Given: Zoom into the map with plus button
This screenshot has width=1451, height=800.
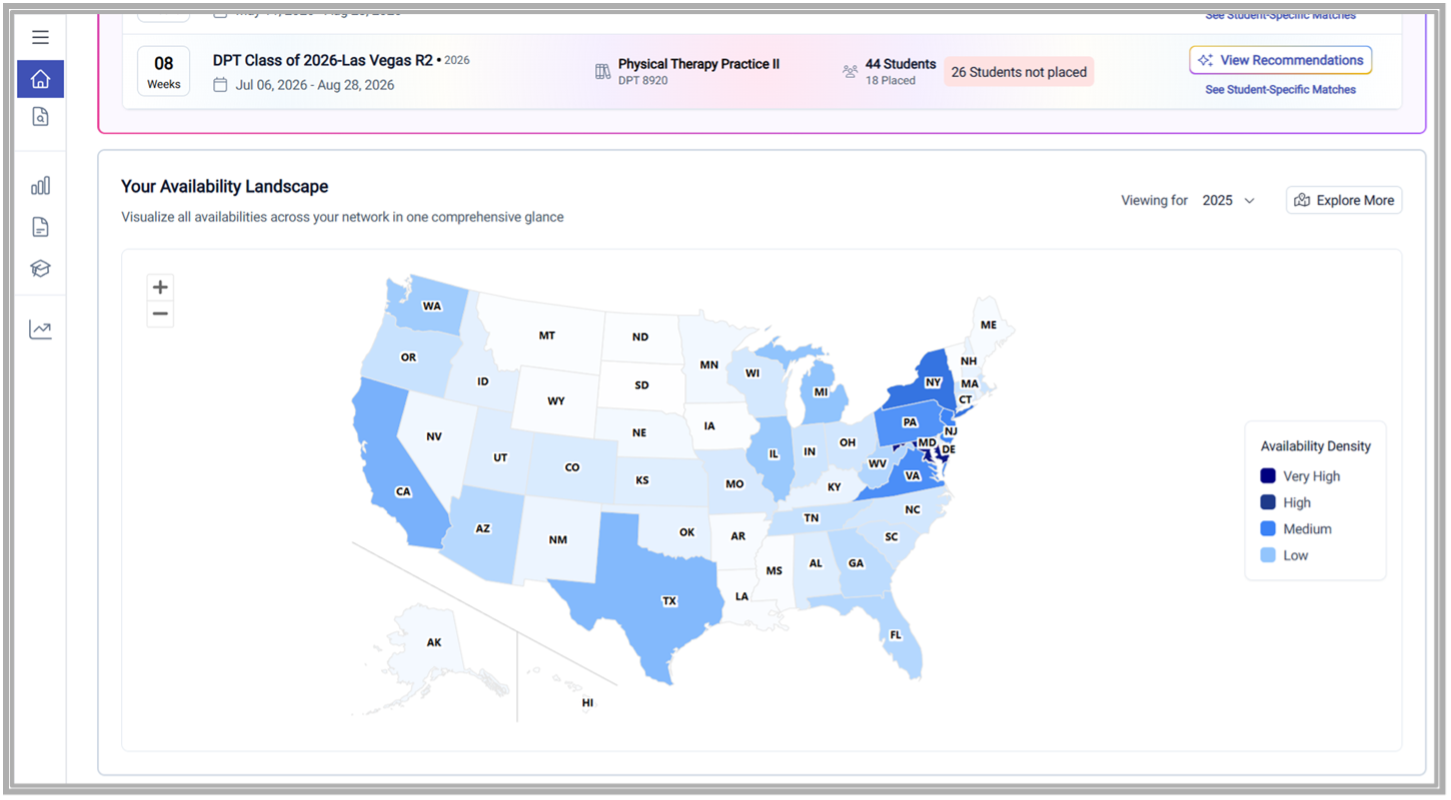Looking at the screenshot, I should point(159,286).
